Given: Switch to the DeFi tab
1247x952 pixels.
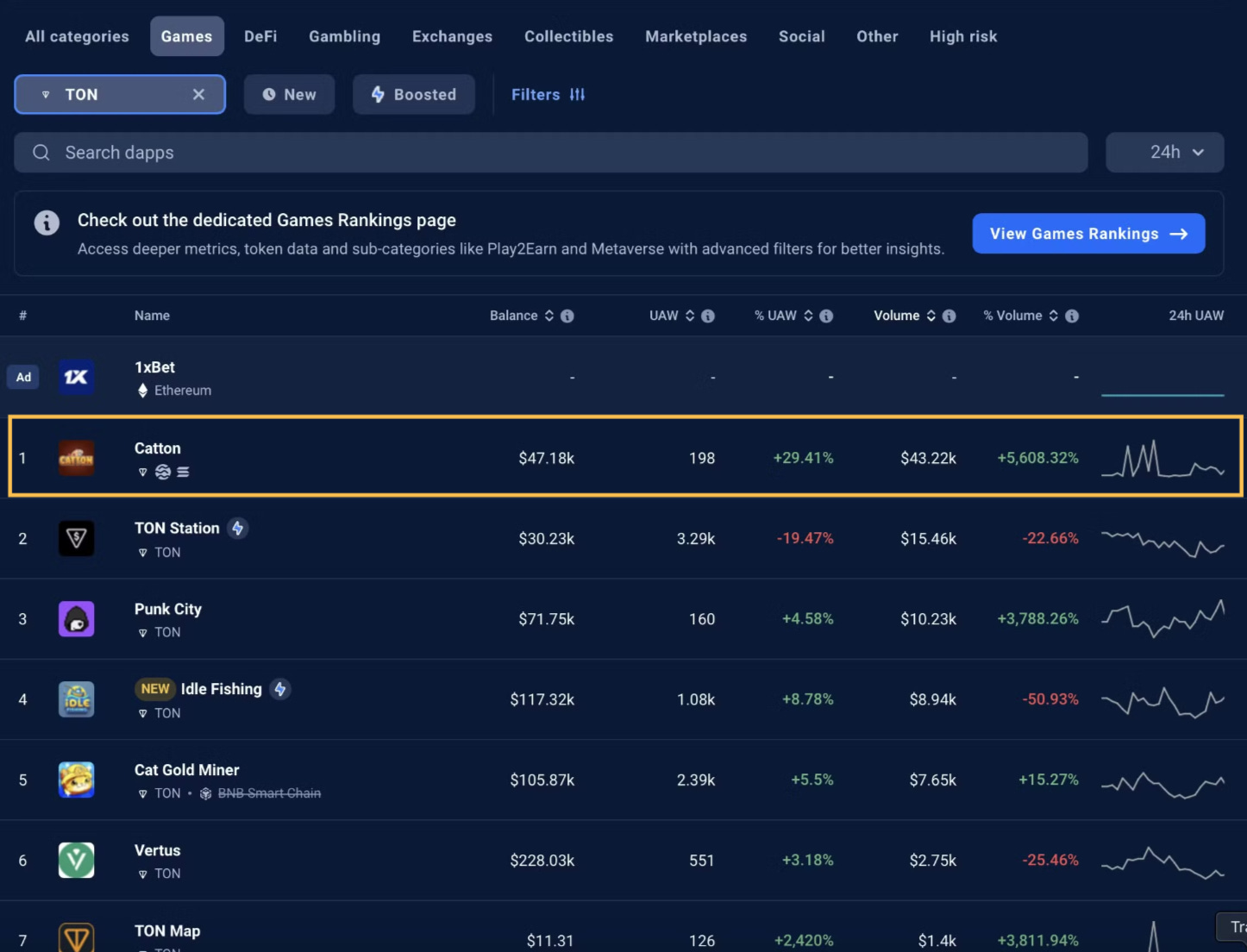Looking at the screenshot, I should [260, 36].
